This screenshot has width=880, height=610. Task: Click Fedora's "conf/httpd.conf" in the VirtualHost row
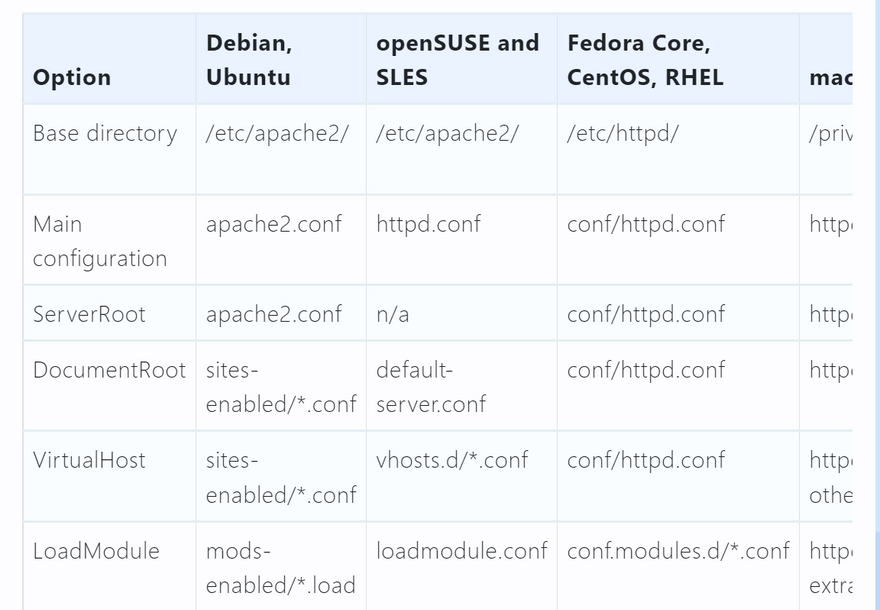pos(646,460)
